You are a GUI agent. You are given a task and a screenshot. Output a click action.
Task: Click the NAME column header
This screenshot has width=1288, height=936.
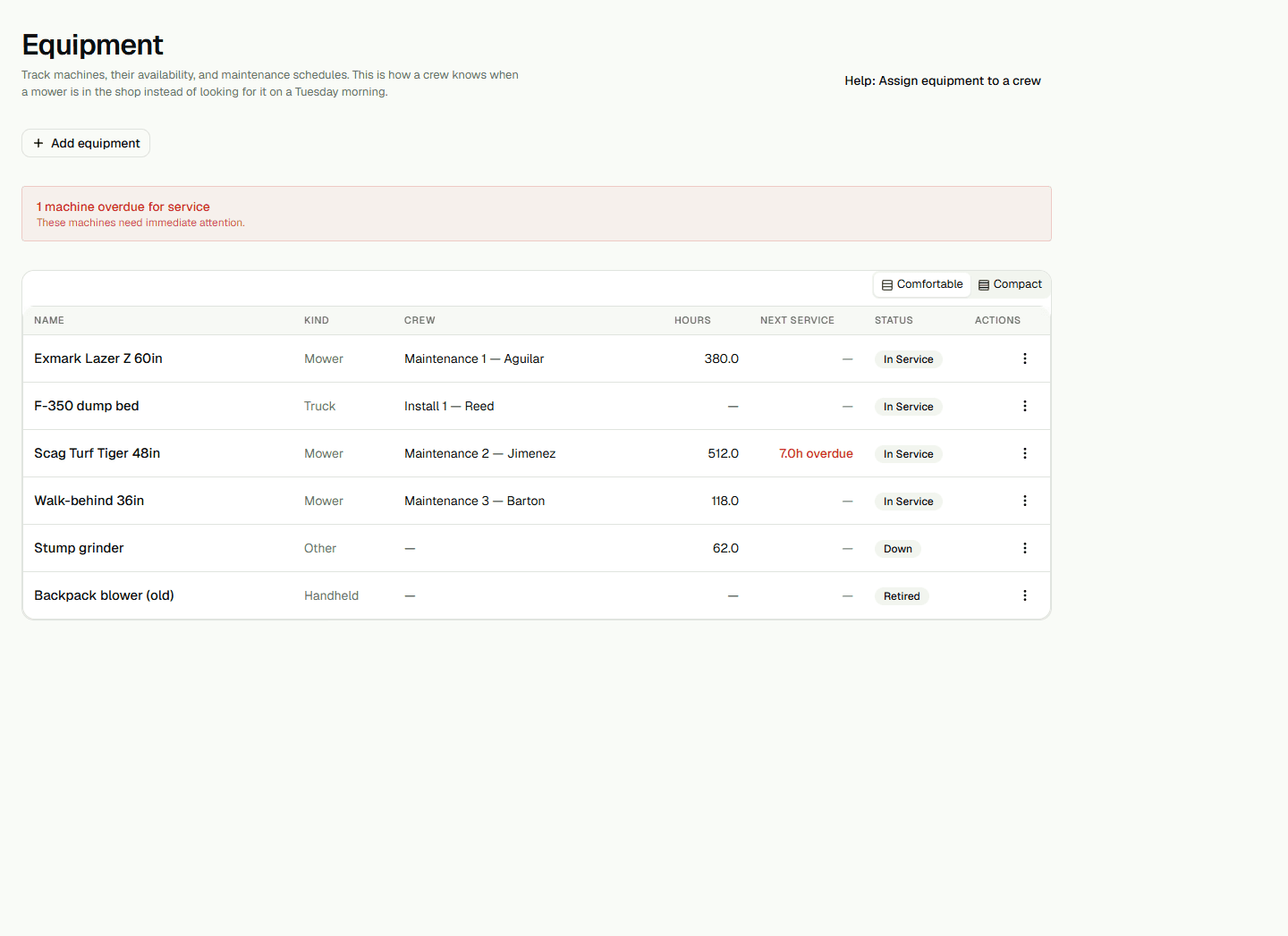[49, 320]
